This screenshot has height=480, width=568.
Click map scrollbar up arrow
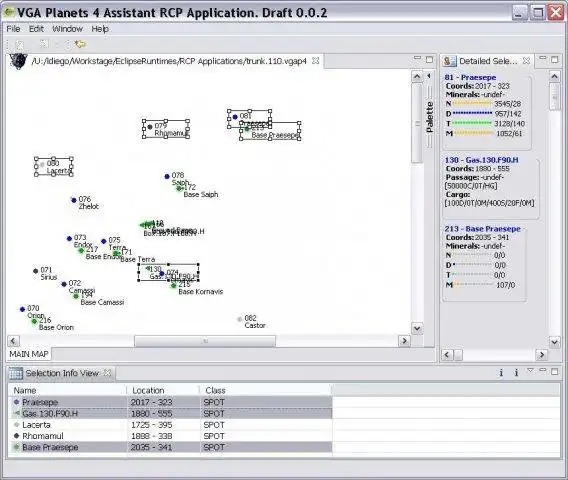[417, 76]
